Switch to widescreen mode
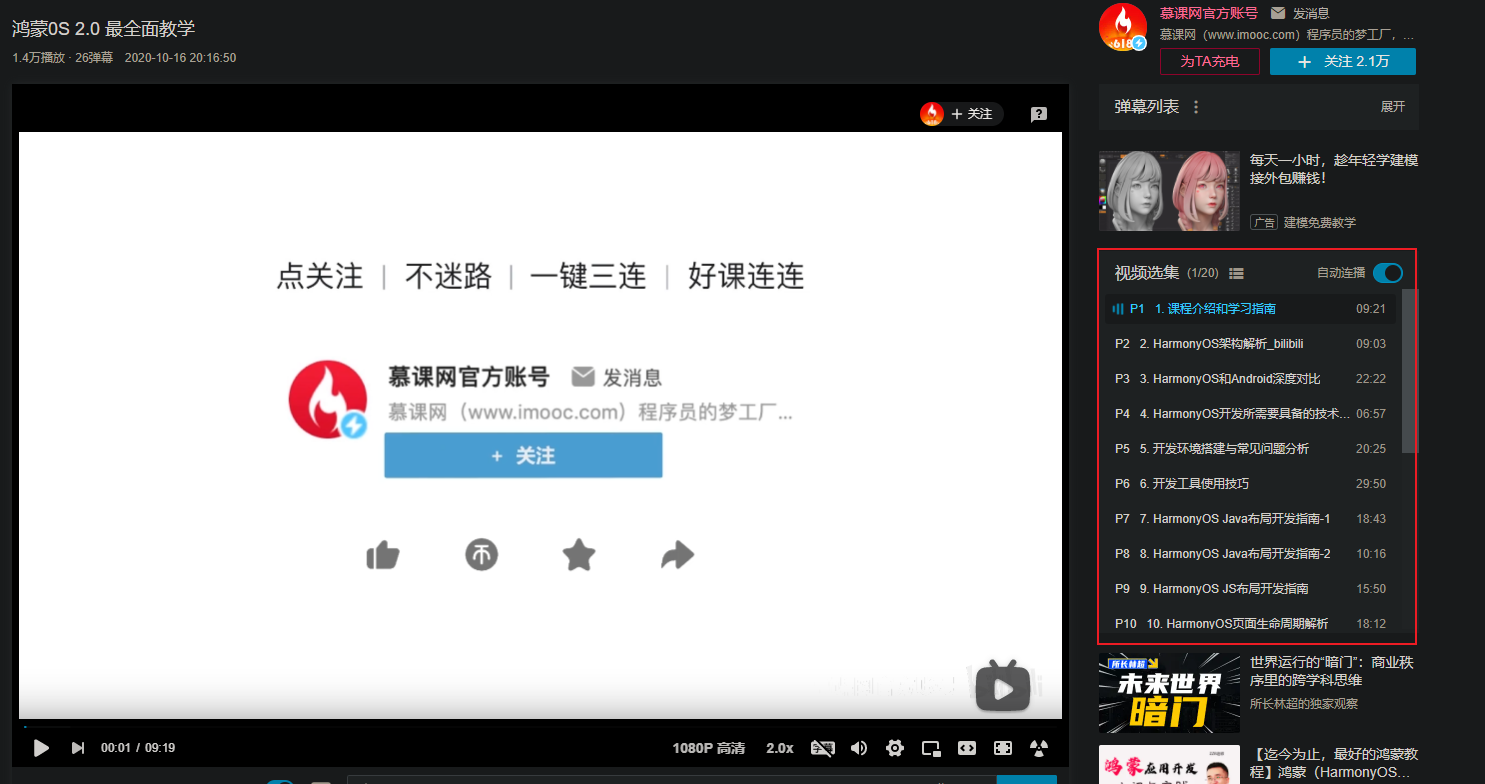 click(967, 748)
